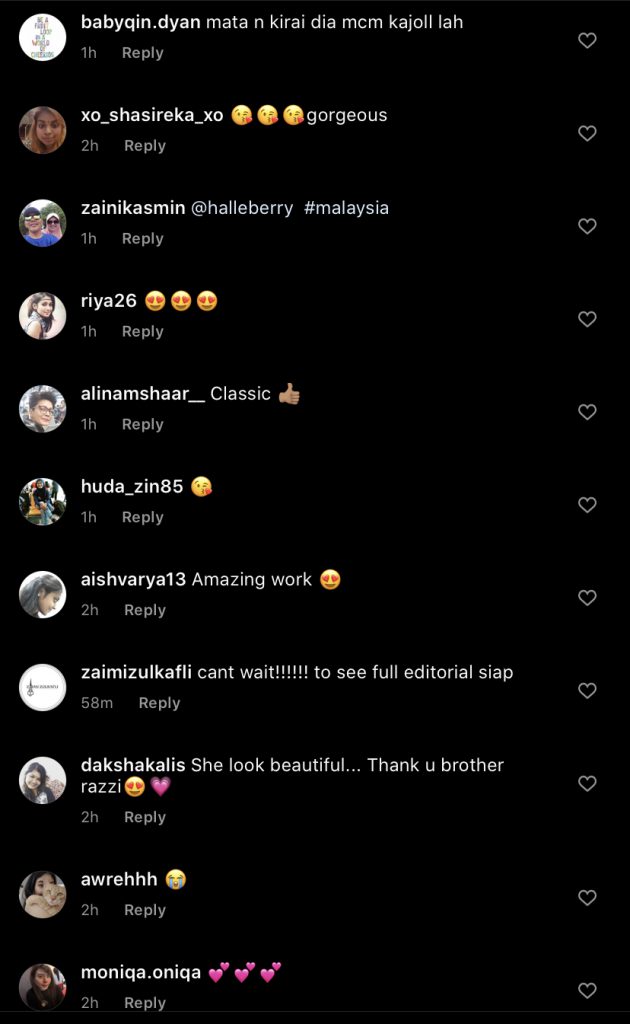Like xo_shasireka_xo's gorgeous comment
The image size is (630, 1024).
point(588,133)
